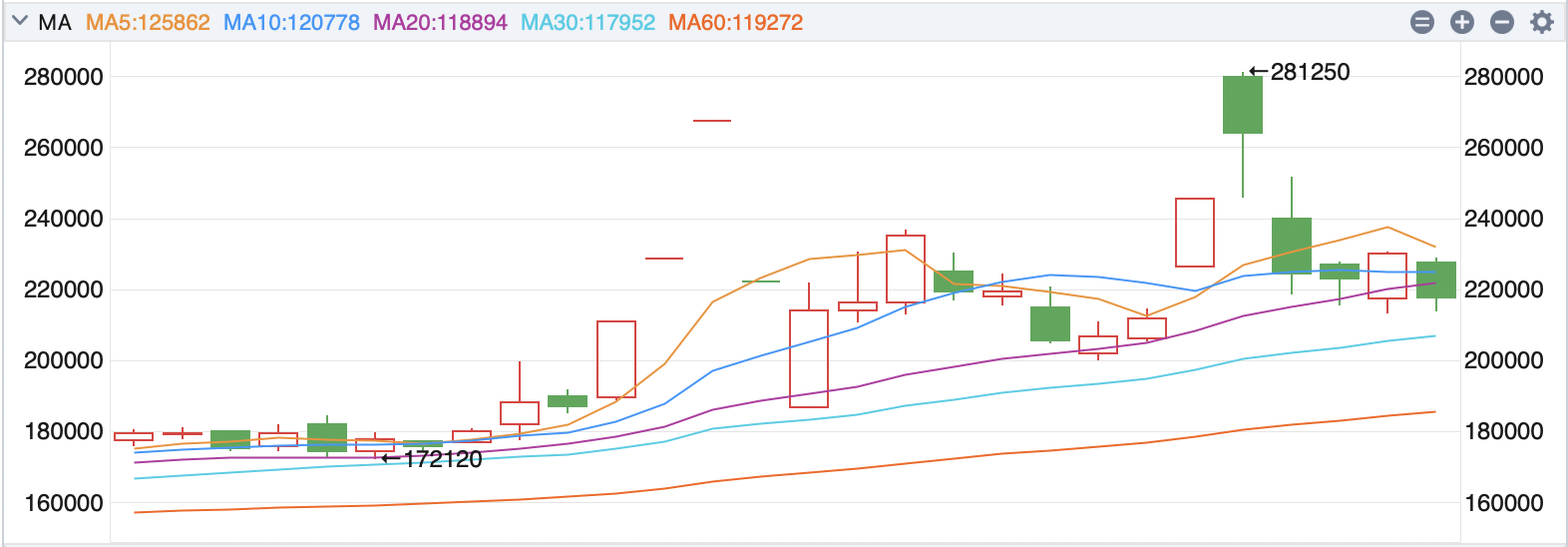Select the hollow red candle just before the peak

[1195, 233]
